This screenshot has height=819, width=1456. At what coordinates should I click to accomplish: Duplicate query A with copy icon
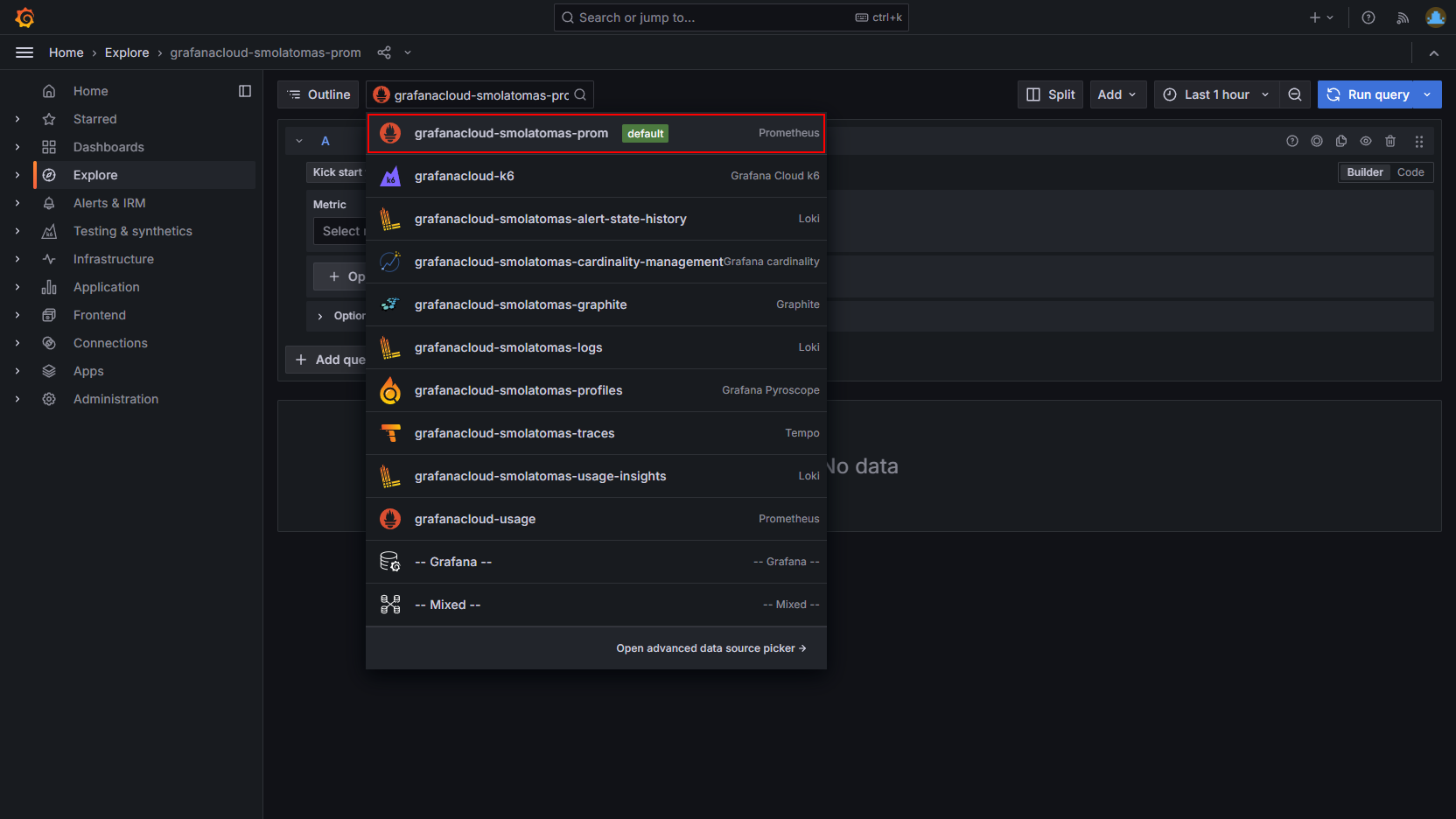[x=1341, y=141]
